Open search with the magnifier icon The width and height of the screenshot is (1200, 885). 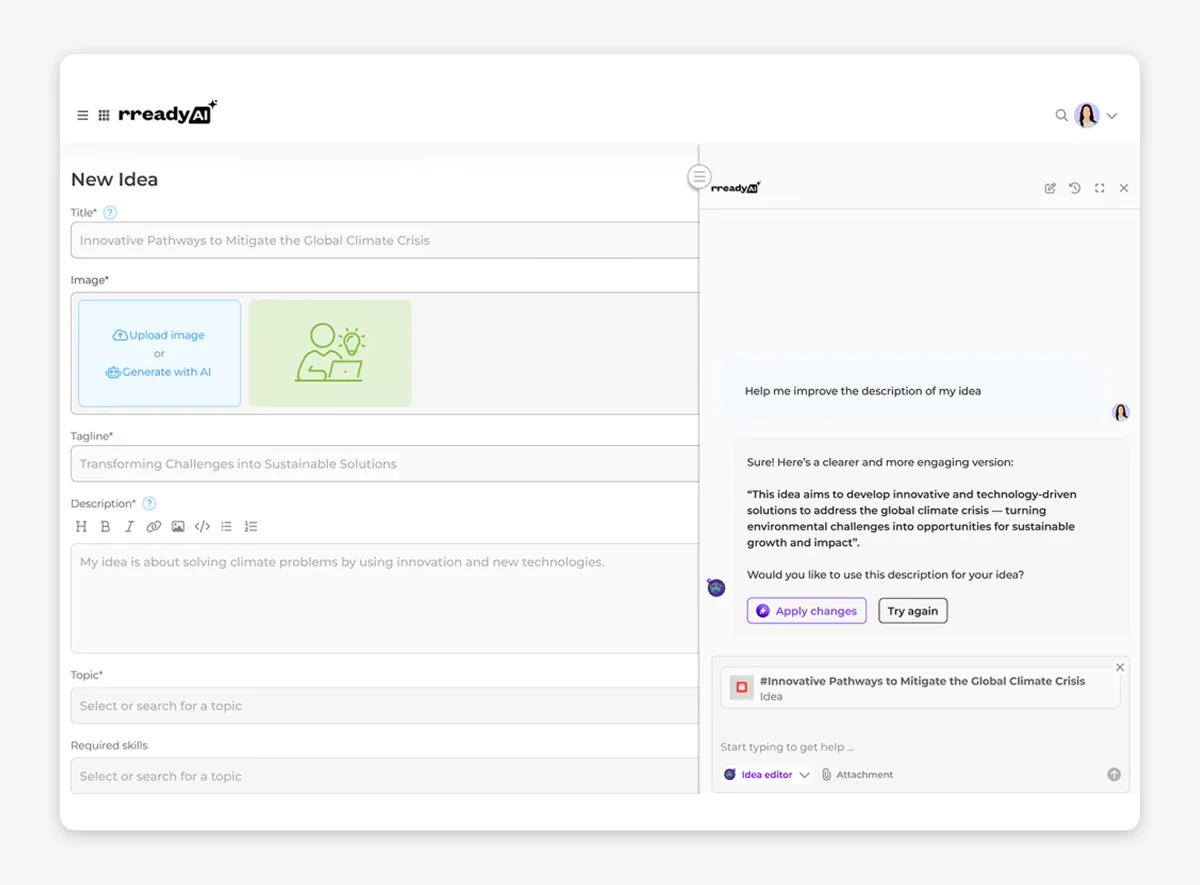pyautogui.click(x=1061, y=115)
